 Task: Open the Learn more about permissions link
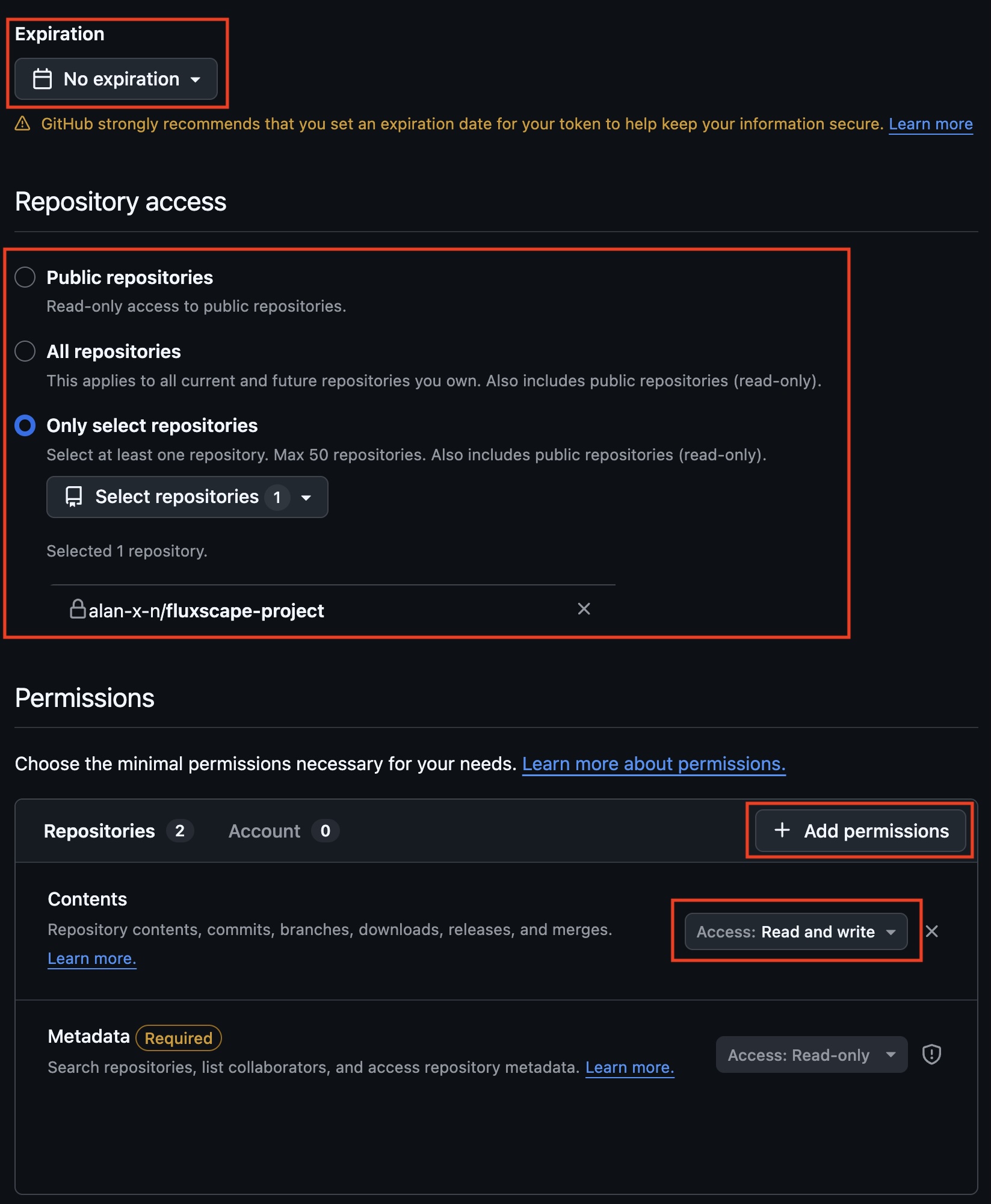(653, 764)
